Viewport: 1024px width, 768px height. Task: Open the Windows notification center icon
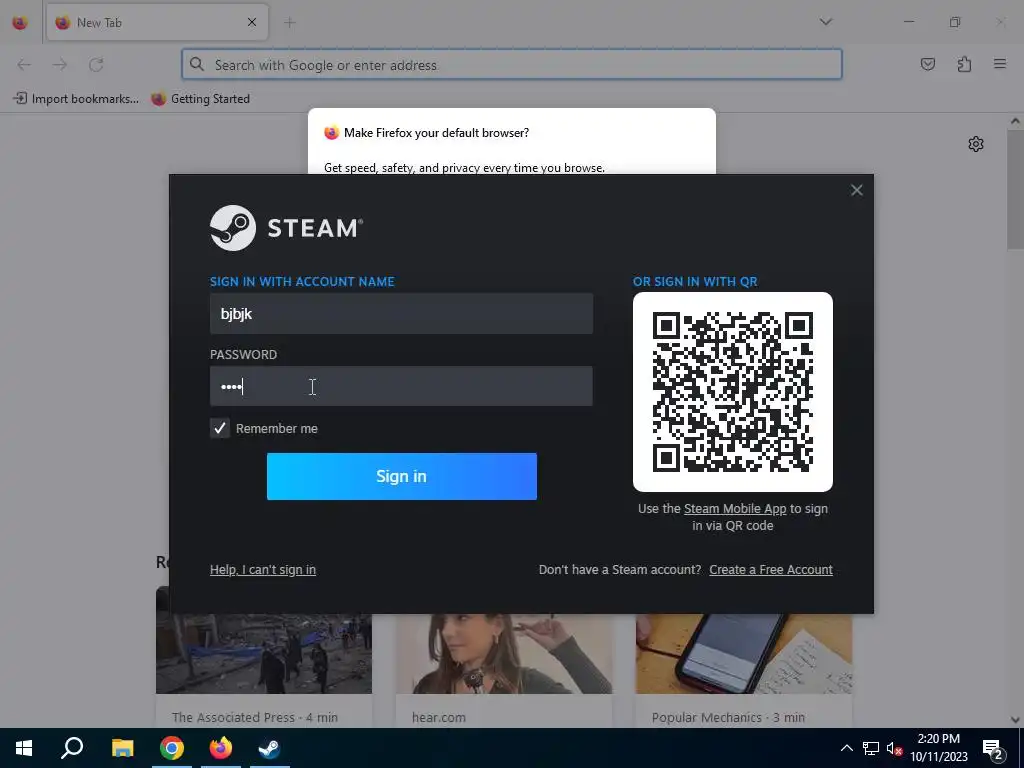tap(993, 748)
